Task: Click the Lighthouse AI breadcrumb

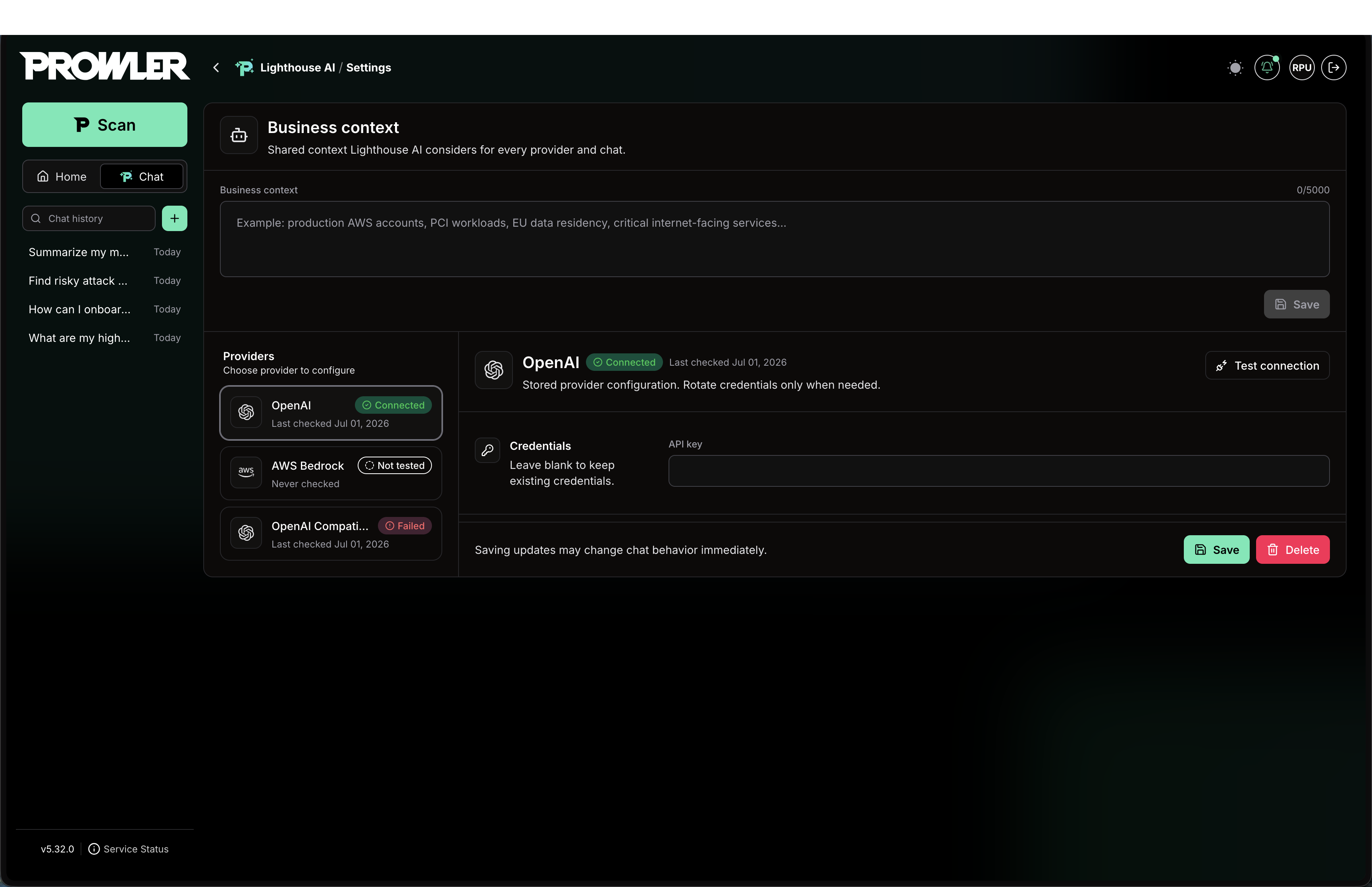Action: click(298, 67)
